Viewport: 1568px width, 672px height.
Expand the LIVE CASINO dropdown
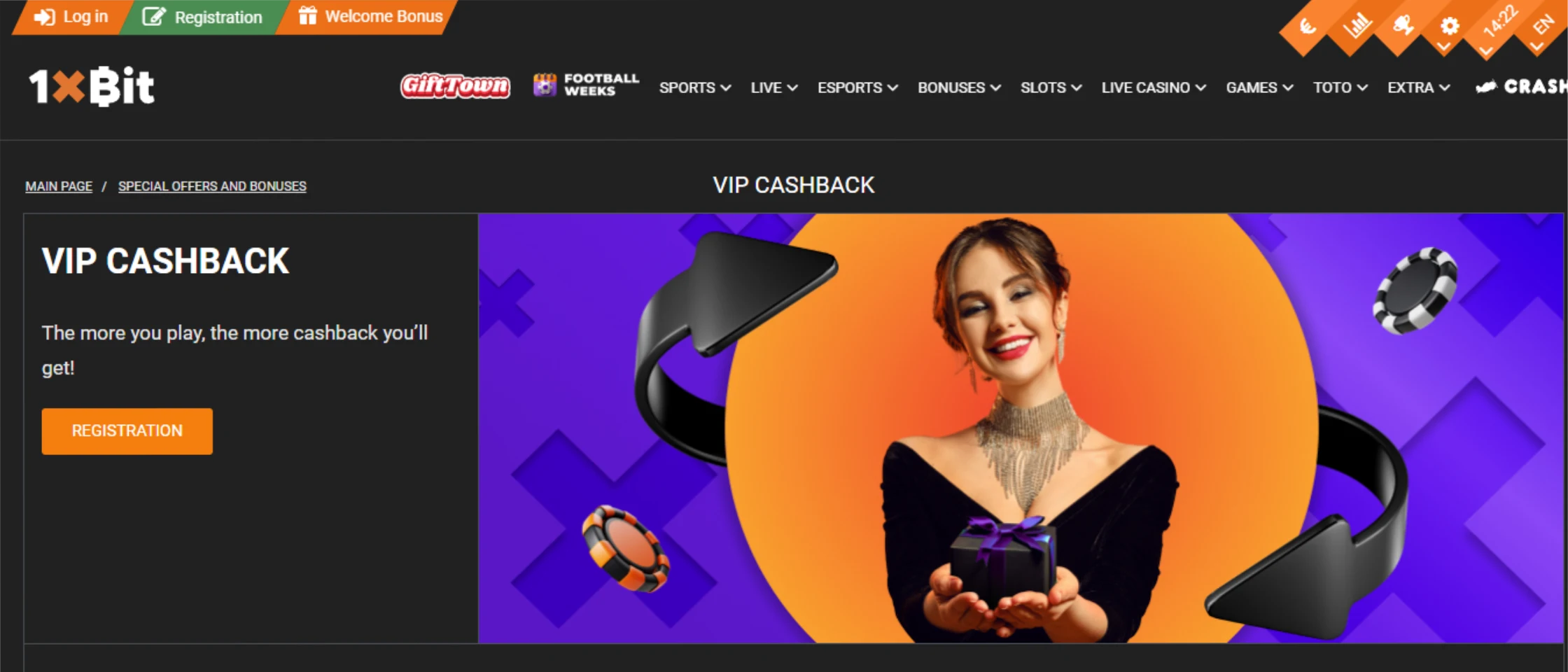1154,87
